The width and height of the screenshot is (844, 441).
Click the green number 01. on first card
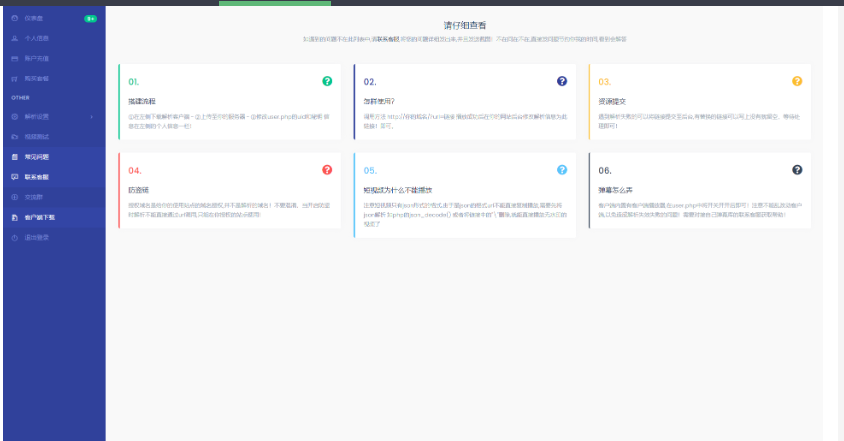tap(133, 82)
